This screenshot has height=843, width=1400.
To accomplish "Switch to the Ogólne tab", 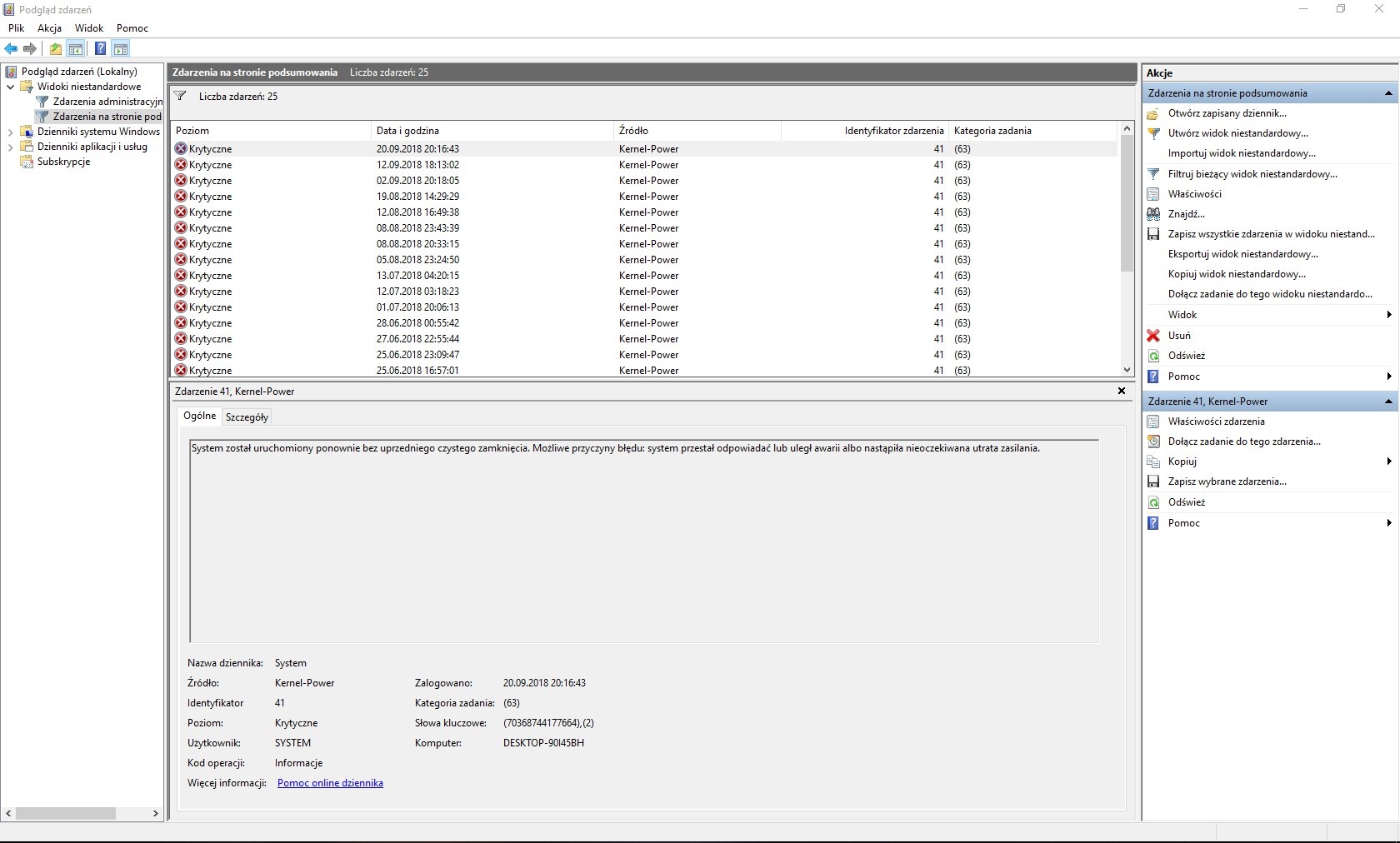I will point(200,416).
